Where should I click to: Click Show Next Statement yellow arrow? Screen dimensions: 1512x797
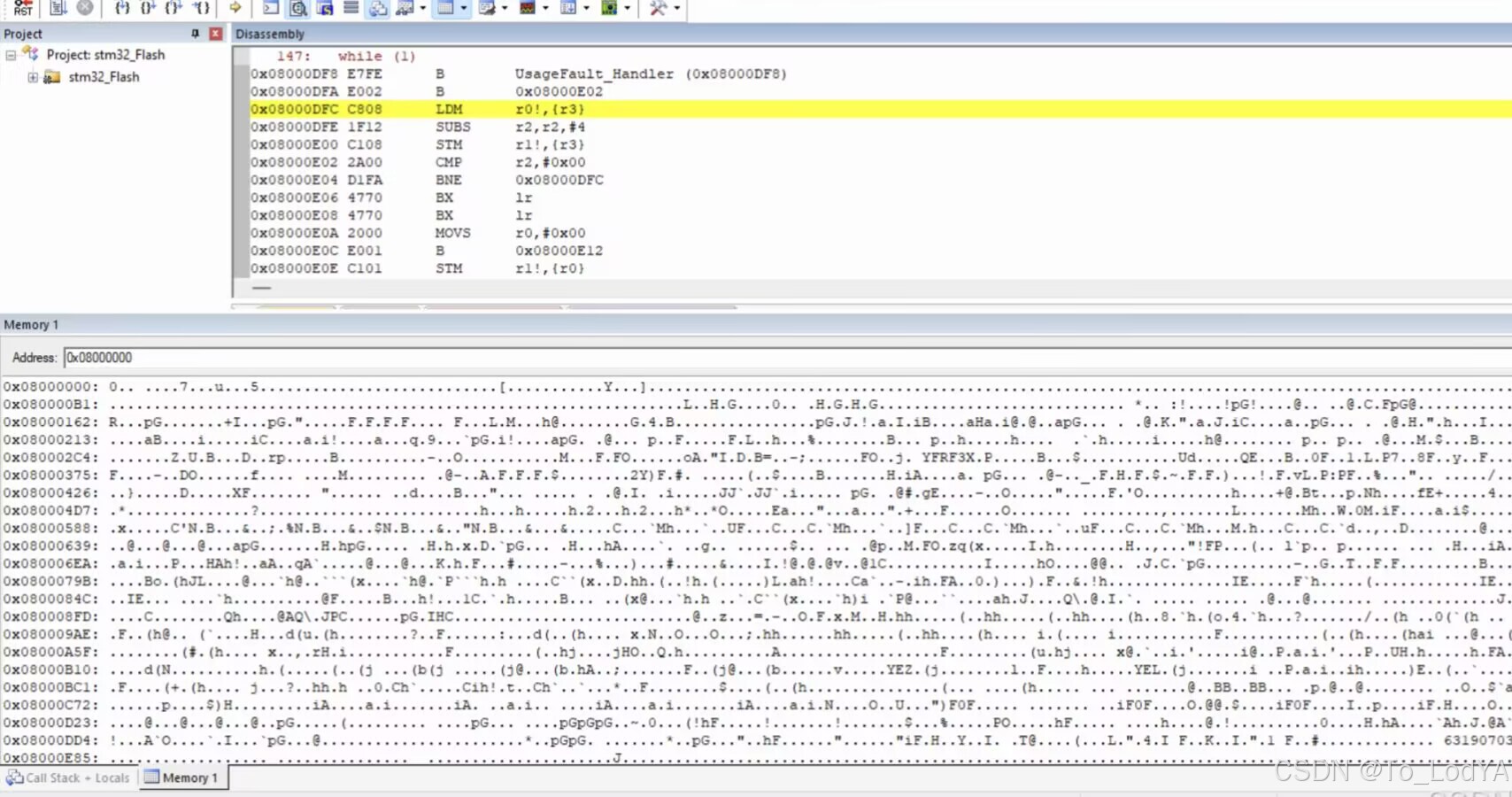click(x=235, y=8)
